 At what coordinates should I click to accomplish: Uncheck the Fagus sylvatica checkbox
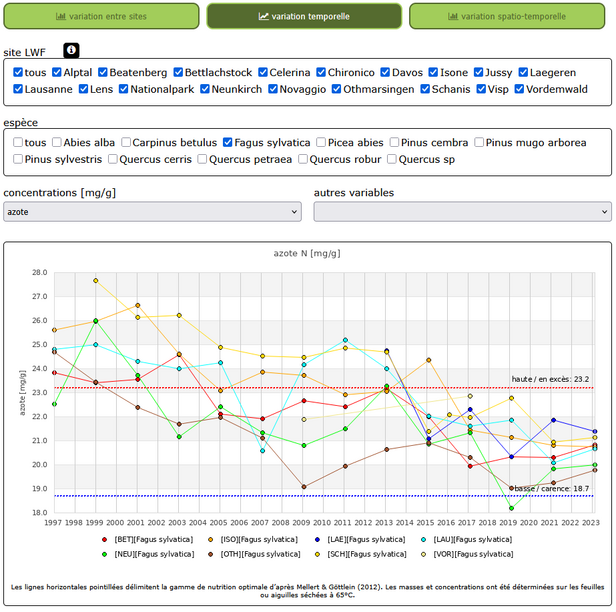[229, 142]
